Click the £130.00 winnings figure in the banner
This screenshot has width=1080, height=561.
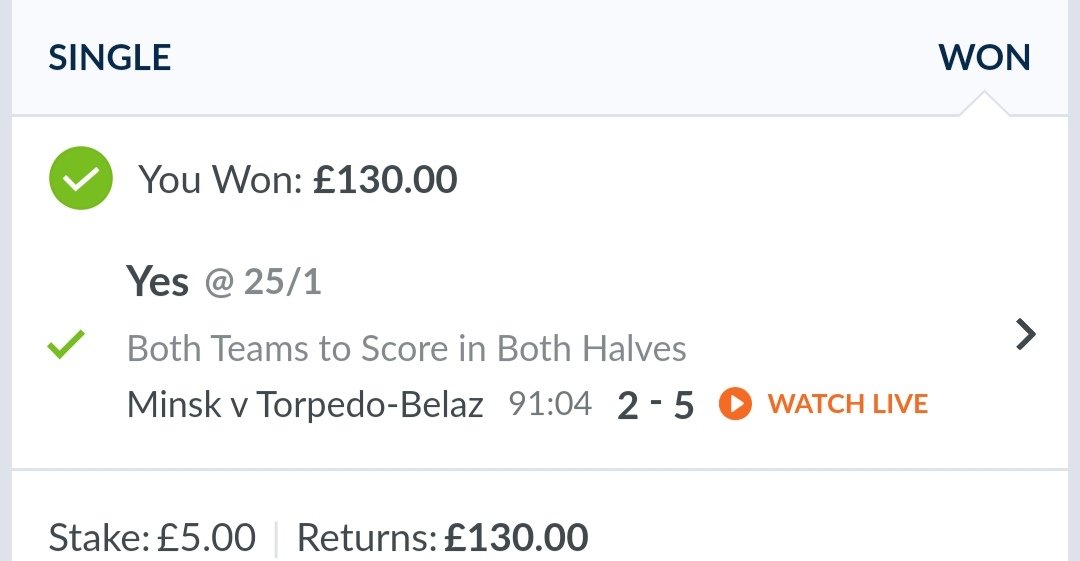click(385, 180)
